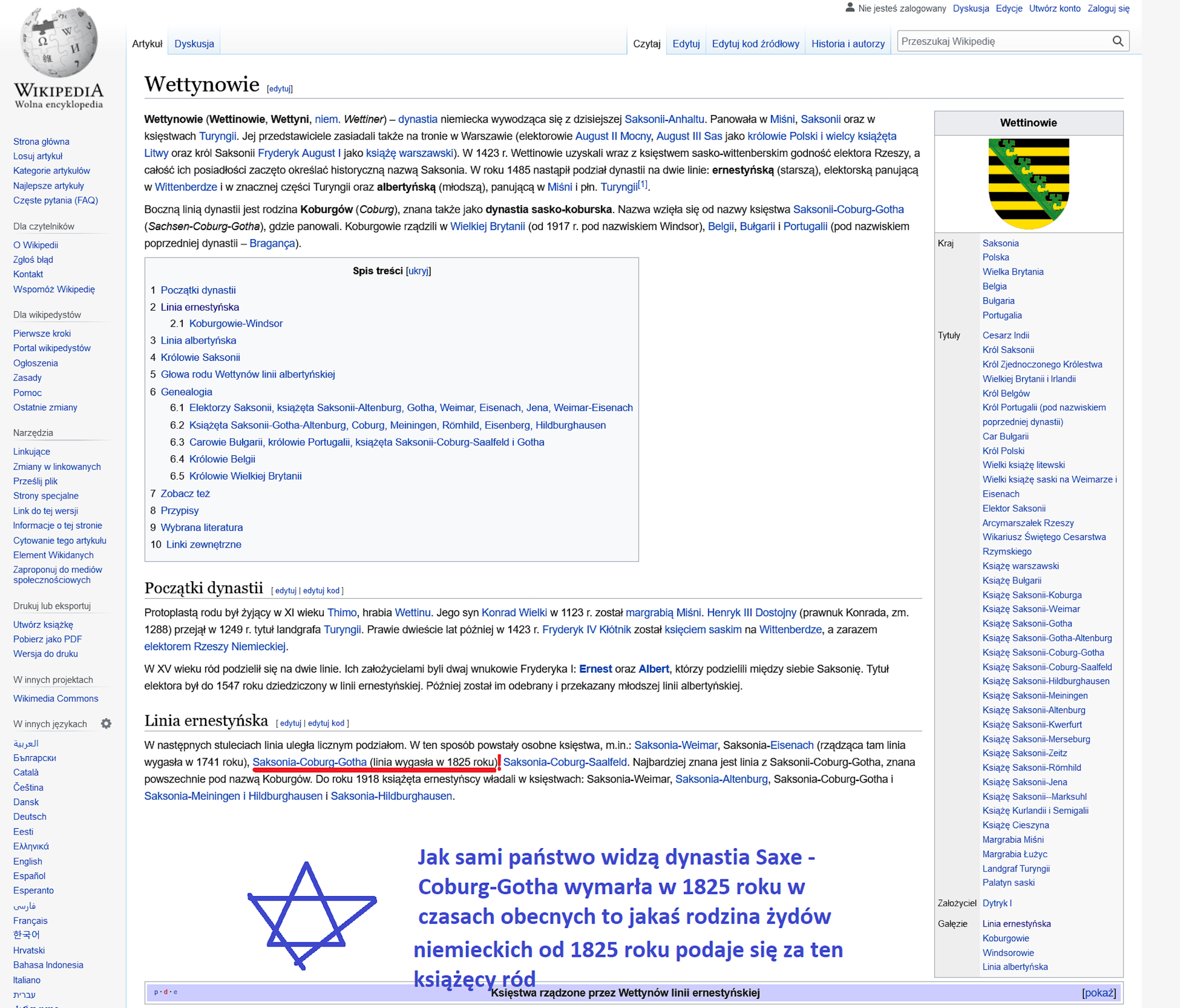Click Utwórz konto link
The width and height of the screenshot is (1180, 1008).
point(1054,9)
